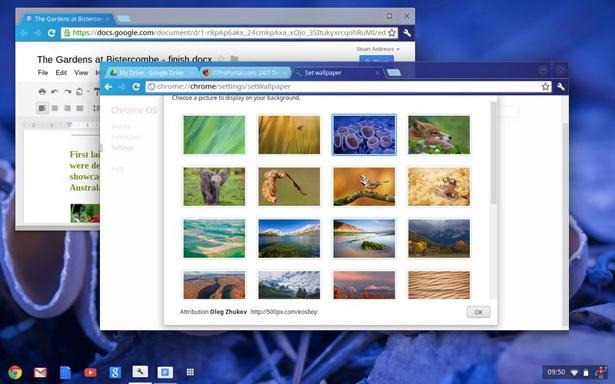Star the Gardens at Bistercombe document title
The width and height of the screenshot is (615, 384).
click(221, 59)
